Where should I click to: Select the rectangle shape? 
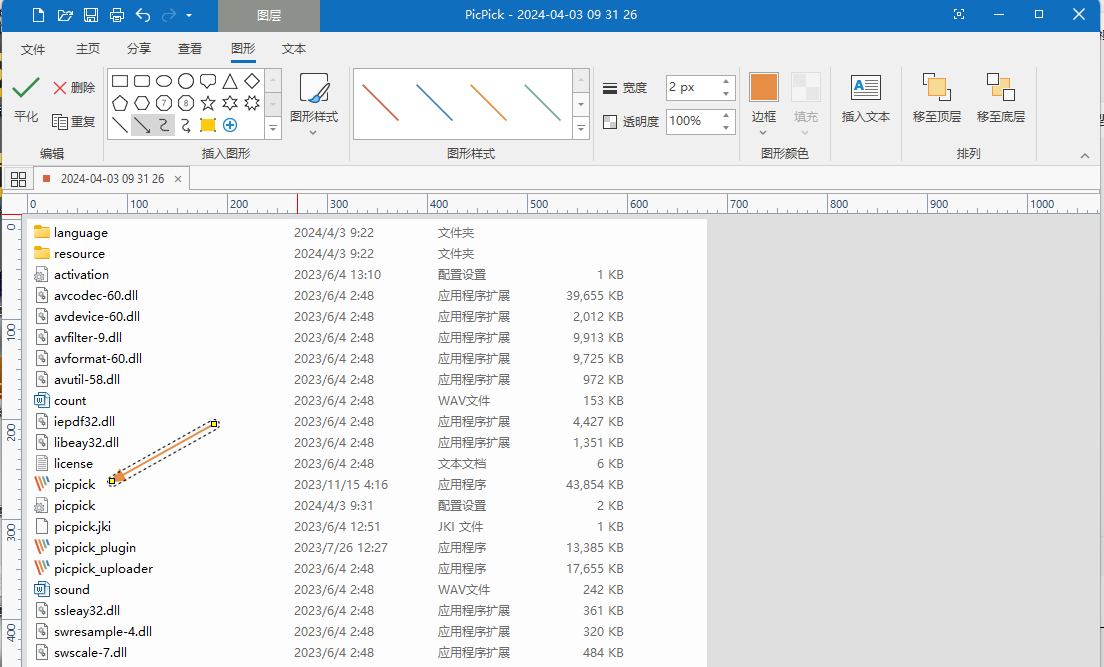point(120,81)
